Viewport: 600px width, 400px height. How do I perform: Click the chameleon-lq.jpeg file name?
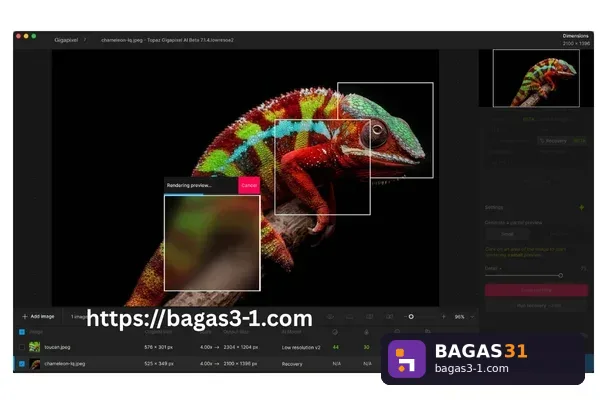tap(65, 364)
